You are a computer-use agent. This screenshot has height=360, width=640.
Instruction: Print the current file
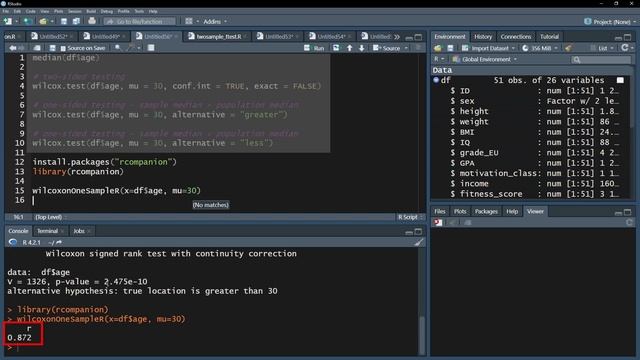pos(92,21)
